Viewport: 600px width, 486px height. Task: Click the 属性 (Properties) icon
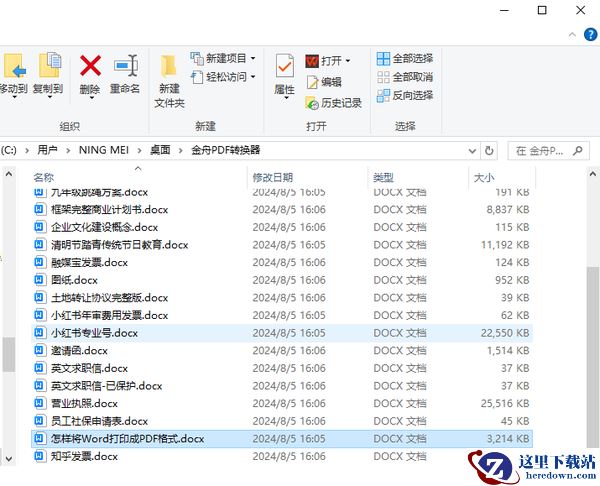[285, 66]
